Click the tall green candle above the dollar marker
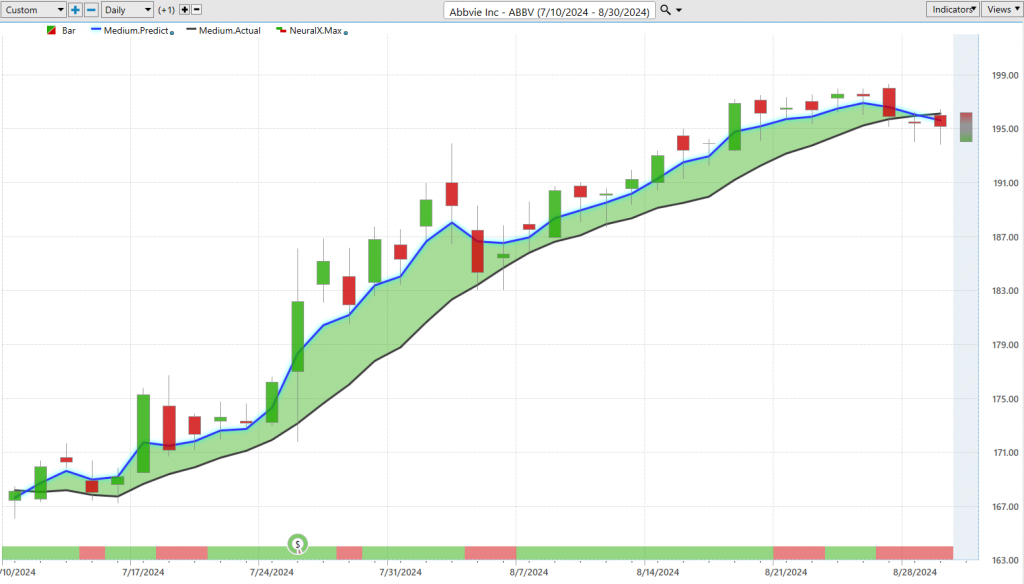The width and height of the screenshot is (1024, 584). click(298, 336)
